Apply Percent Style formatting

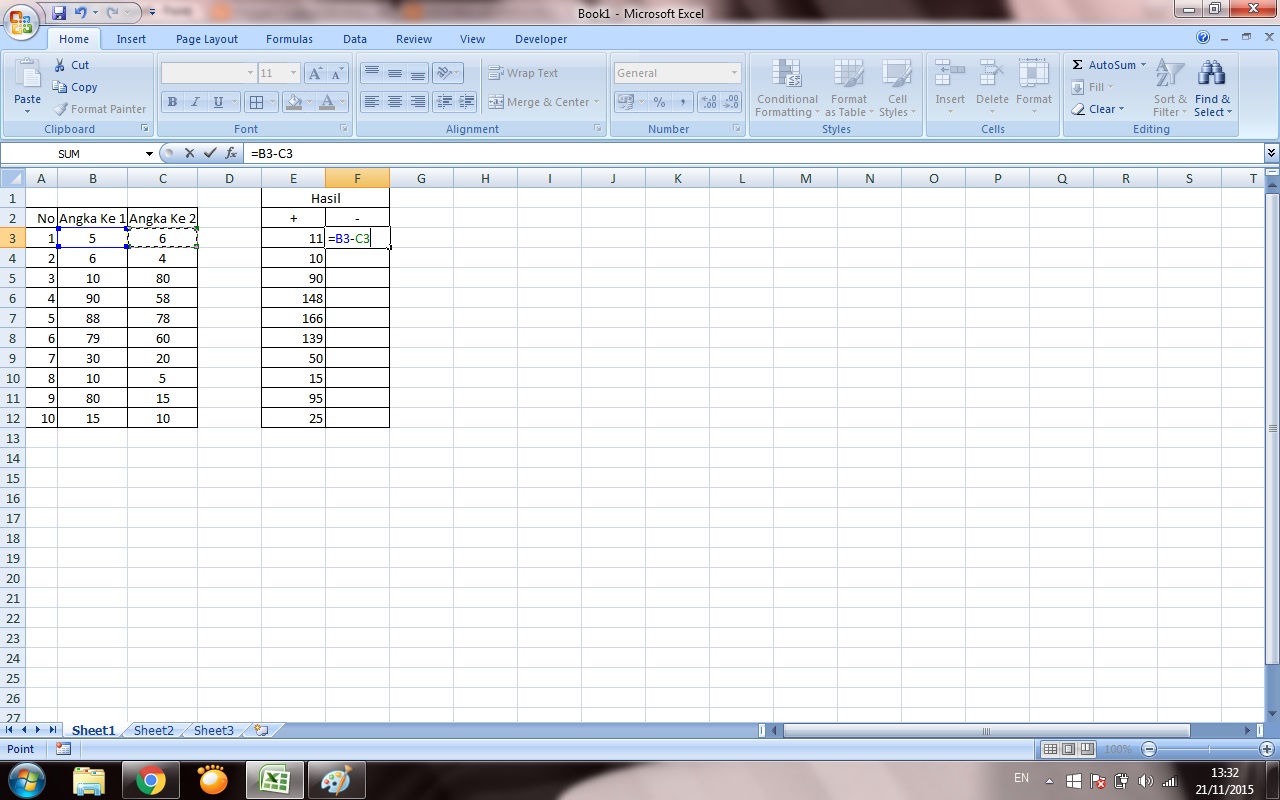(660, 102)
